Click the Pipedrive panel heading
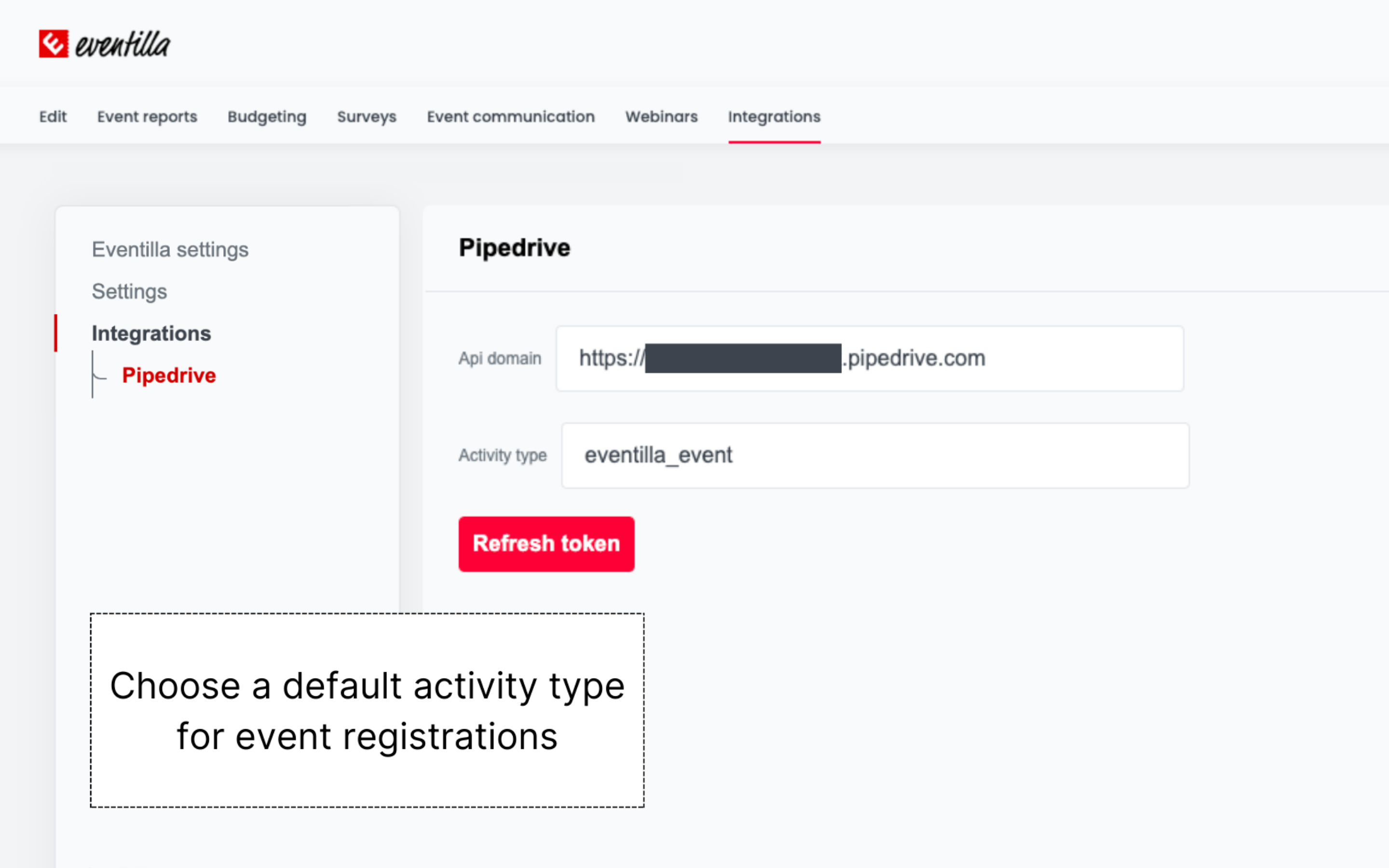Image resolution: width=1389 pixels, height=868 pixels. pyautogui.click(x=514, y=248)
